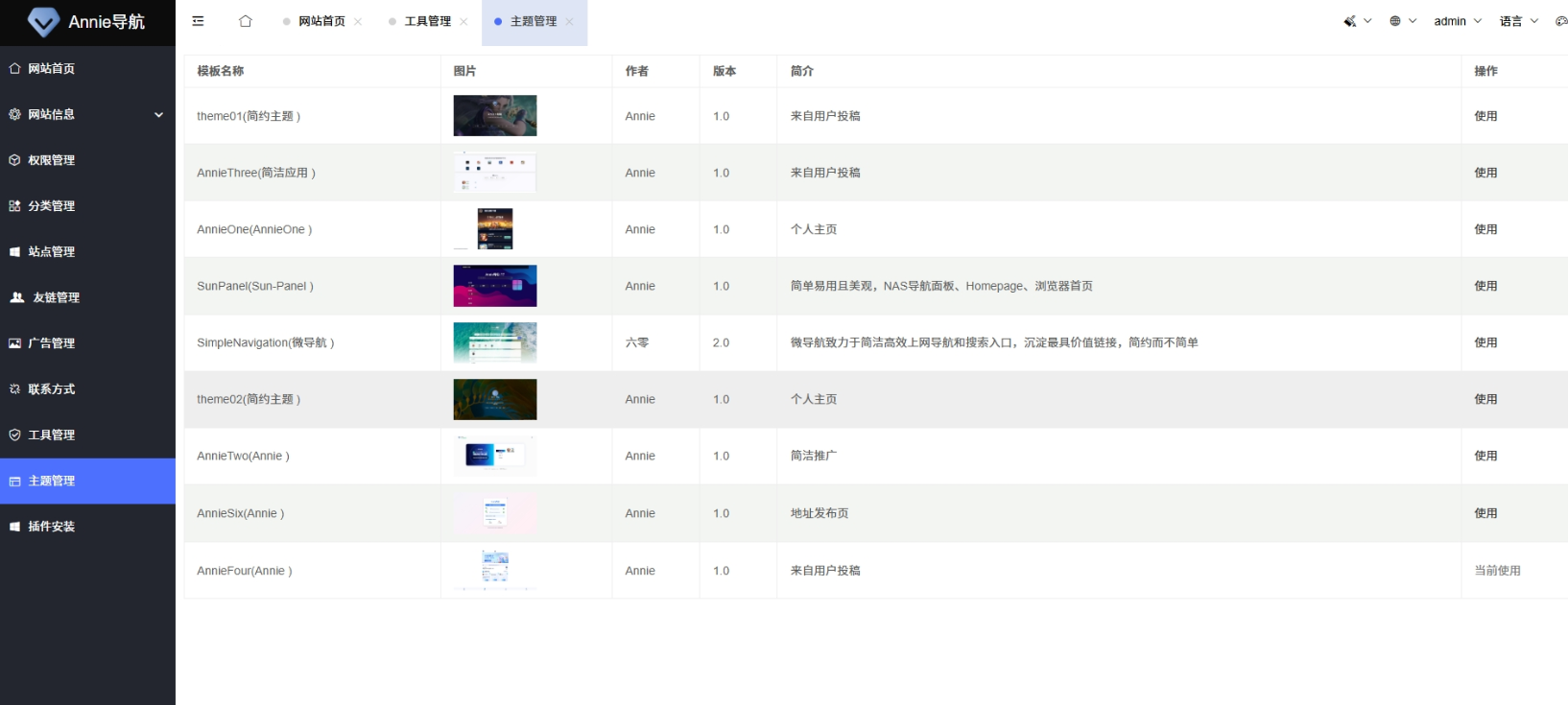Close the 工具管理 tab
This screenshot has height=705, width=1568.
[463, 21]
